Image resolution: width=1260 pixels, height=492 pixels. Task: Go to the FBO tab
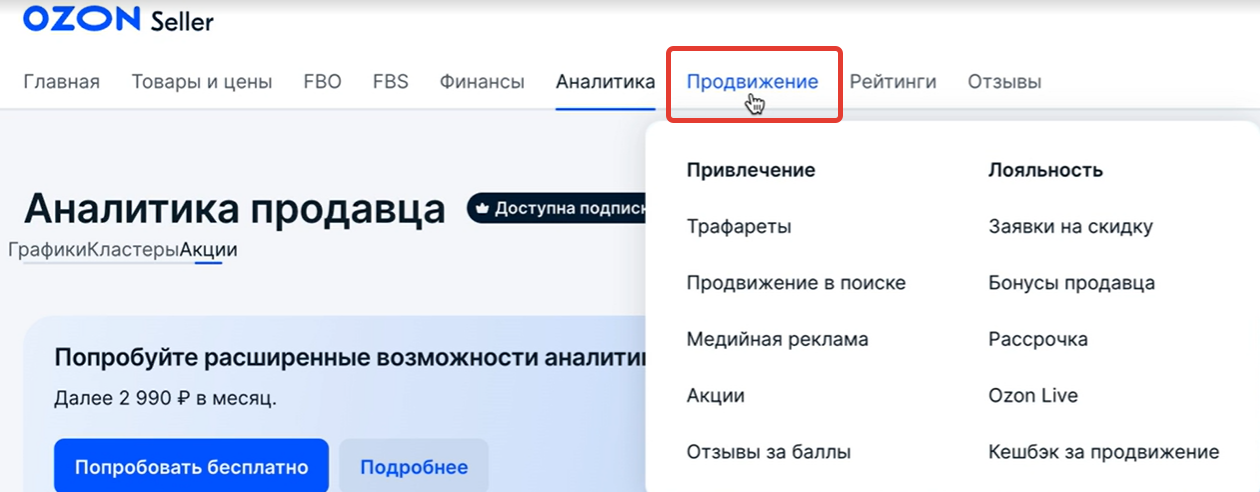[322, 82]
